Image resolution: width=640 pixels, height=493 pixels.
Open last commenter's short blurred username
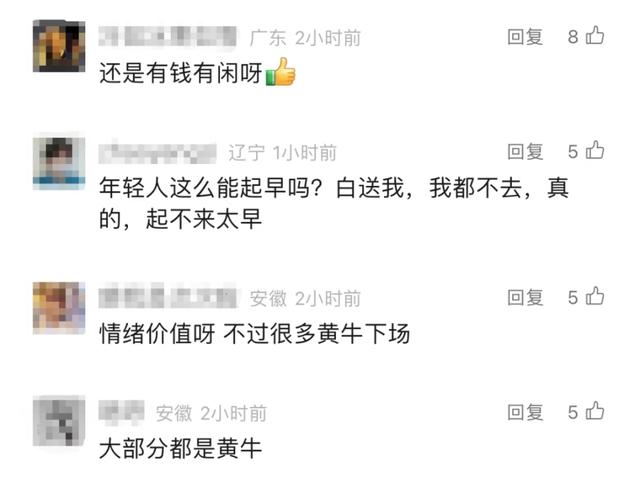tap(122, 411)
